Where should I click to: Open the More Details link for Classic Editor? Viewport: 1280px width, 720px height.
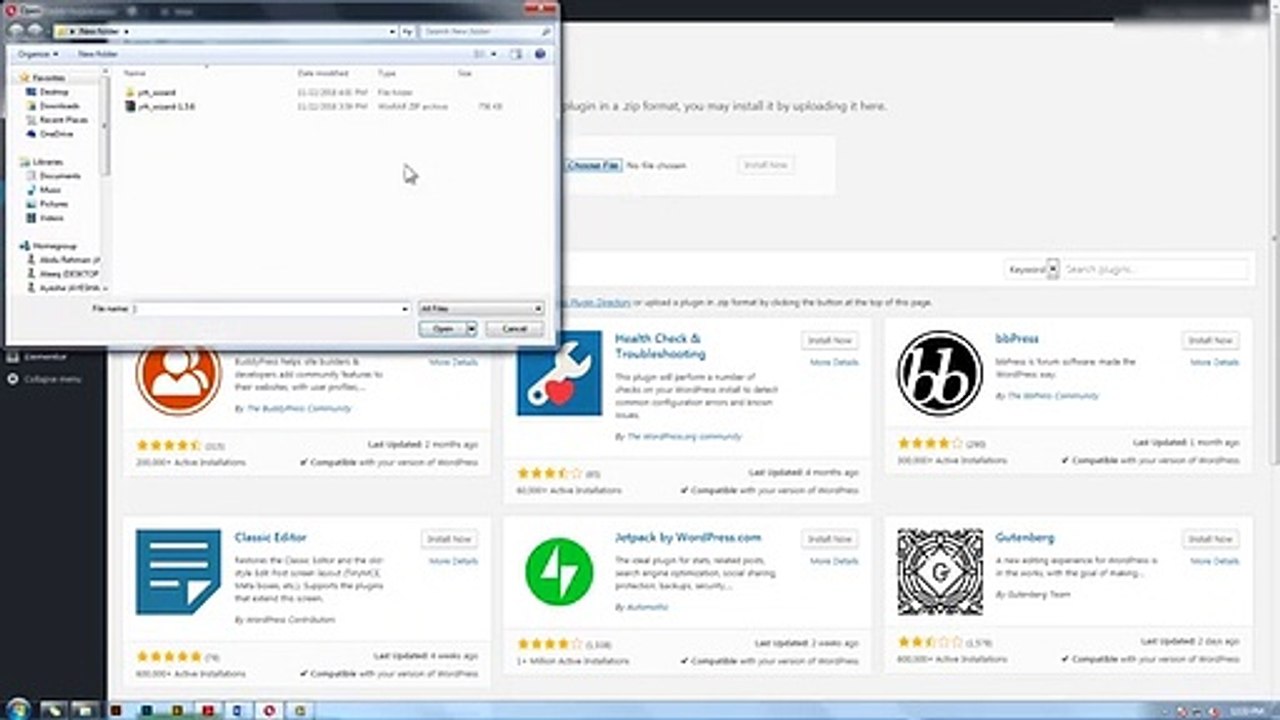click(454, 561)
